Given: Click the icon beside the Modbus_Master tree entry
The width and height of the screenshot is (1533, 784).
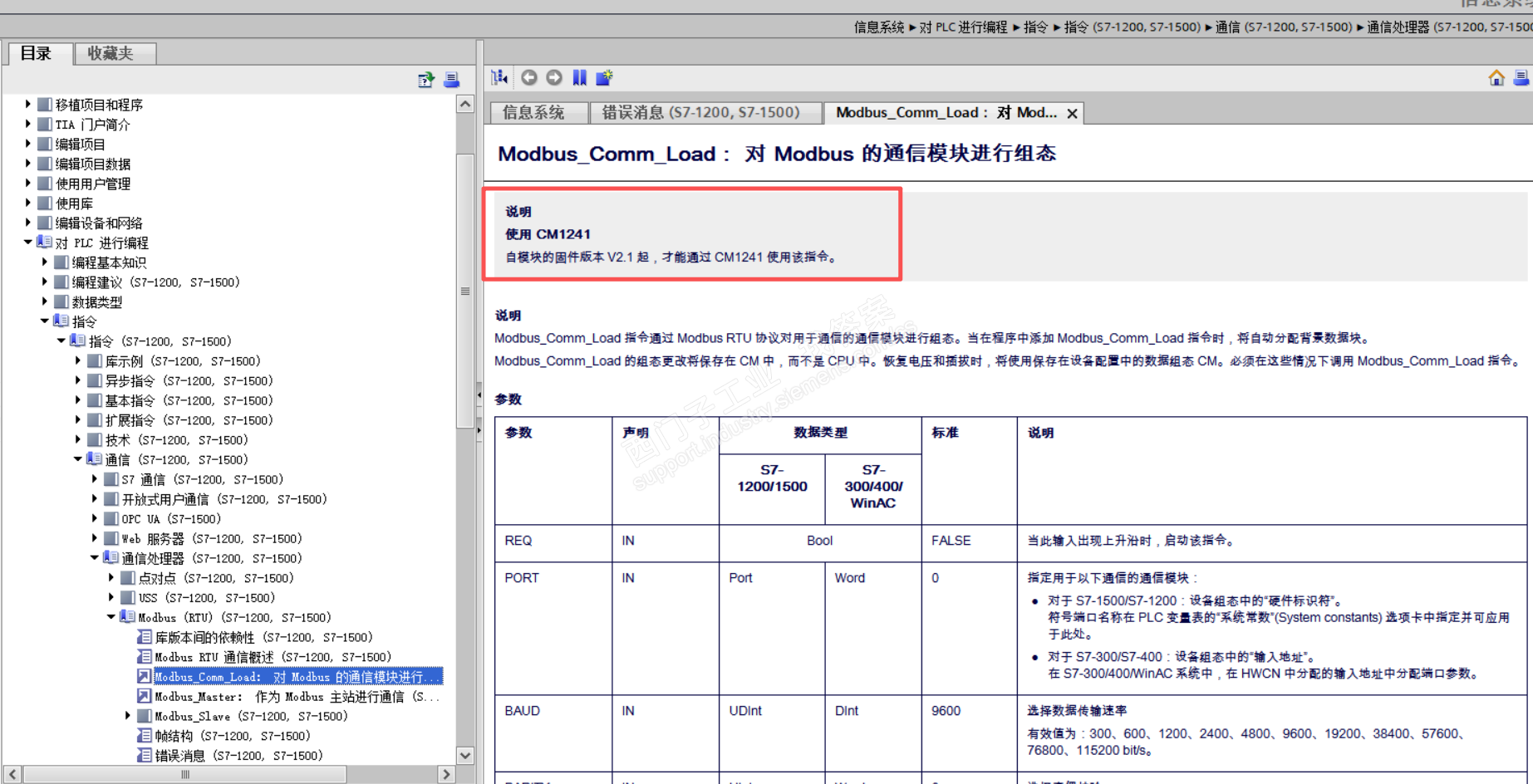Looking at the screenshot, I should 145,697.
